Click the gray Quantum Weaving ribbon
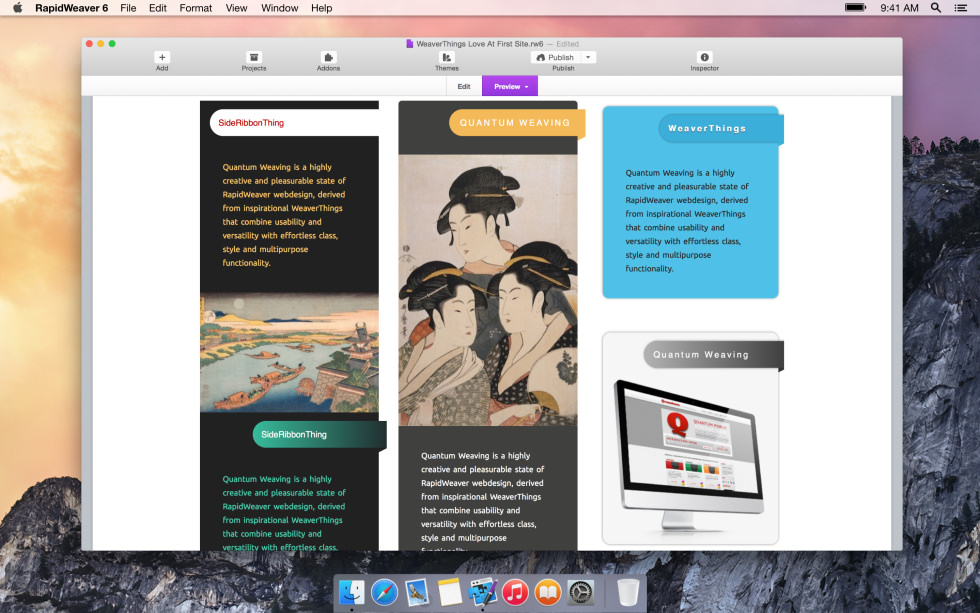Screen dimensions: 980x613 point(713,354)
